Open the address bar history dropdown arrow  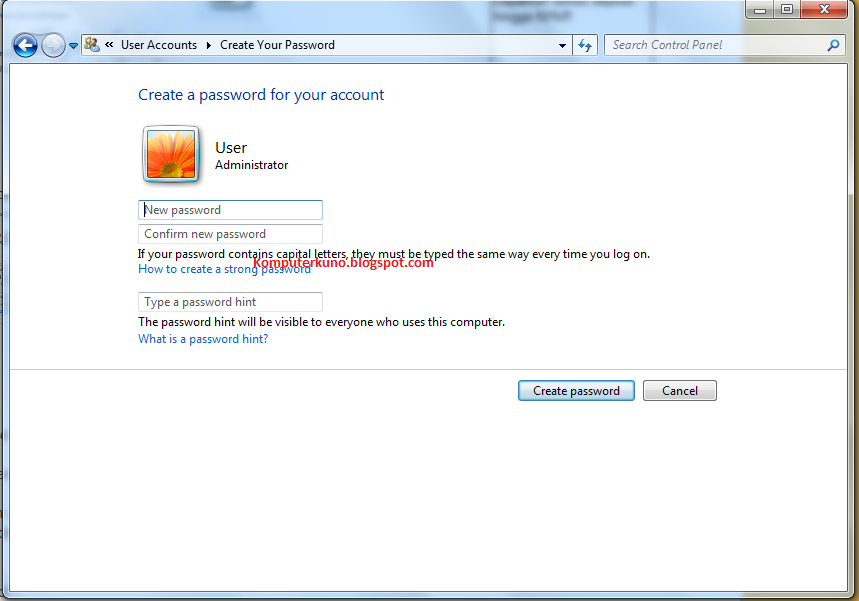point(562,45)
